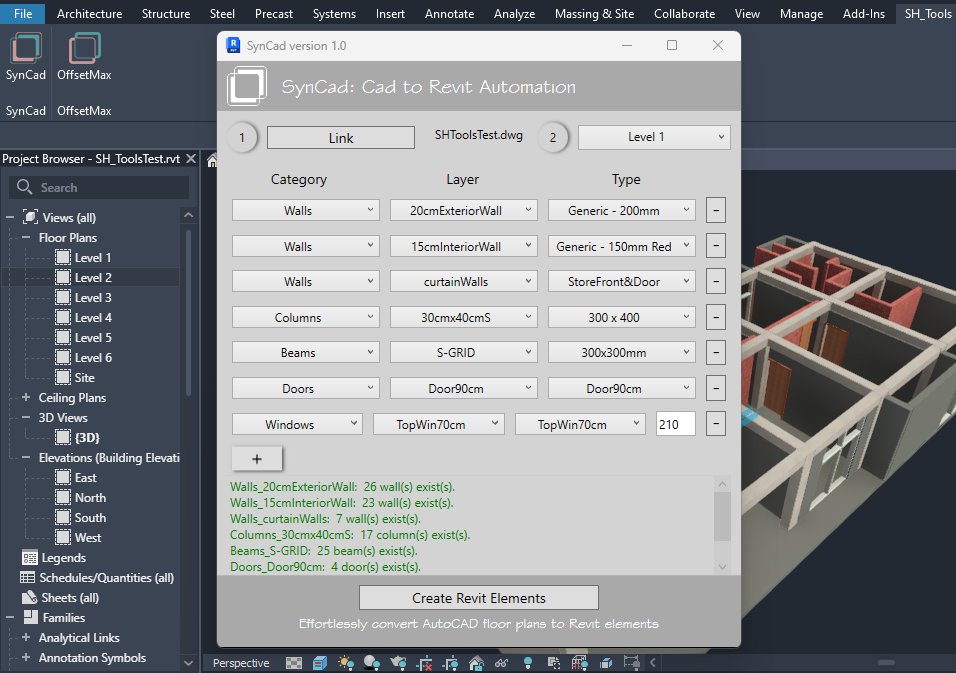The image size is (956, 673).
Task: Click the search magnifier icon in Project Browser
Action: pos(24,187)
